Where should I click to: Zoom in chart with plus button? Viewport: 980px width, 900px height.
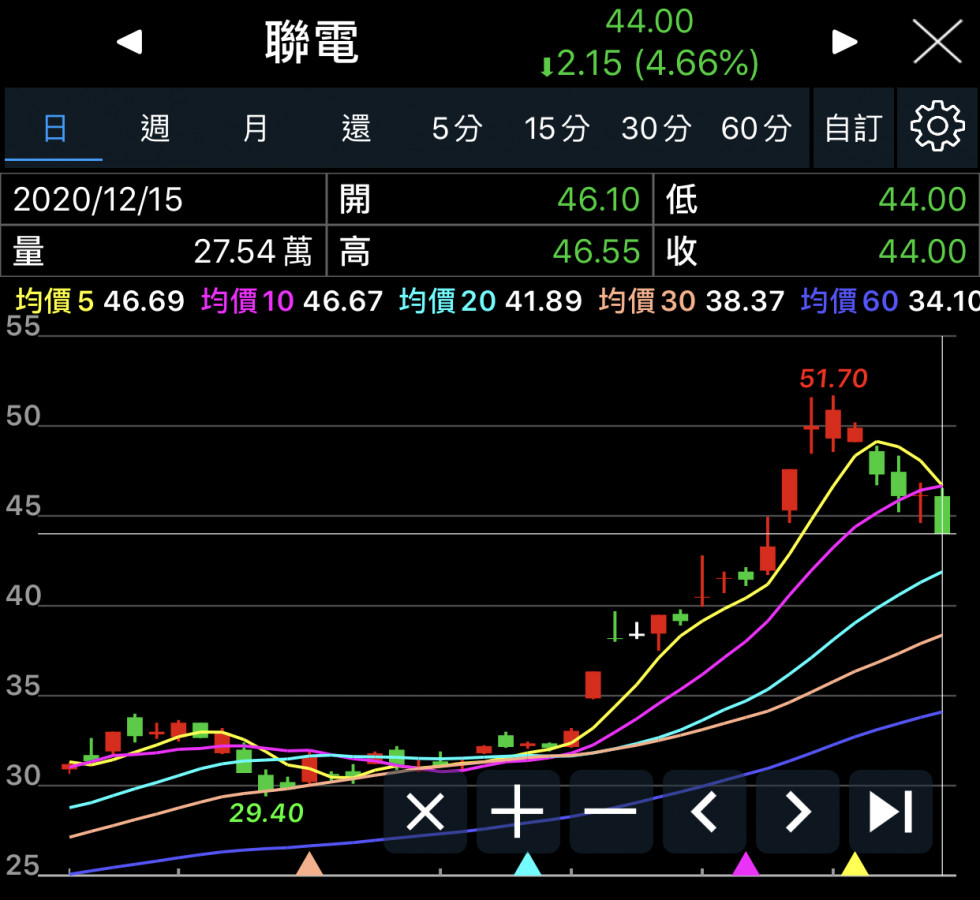518,812
